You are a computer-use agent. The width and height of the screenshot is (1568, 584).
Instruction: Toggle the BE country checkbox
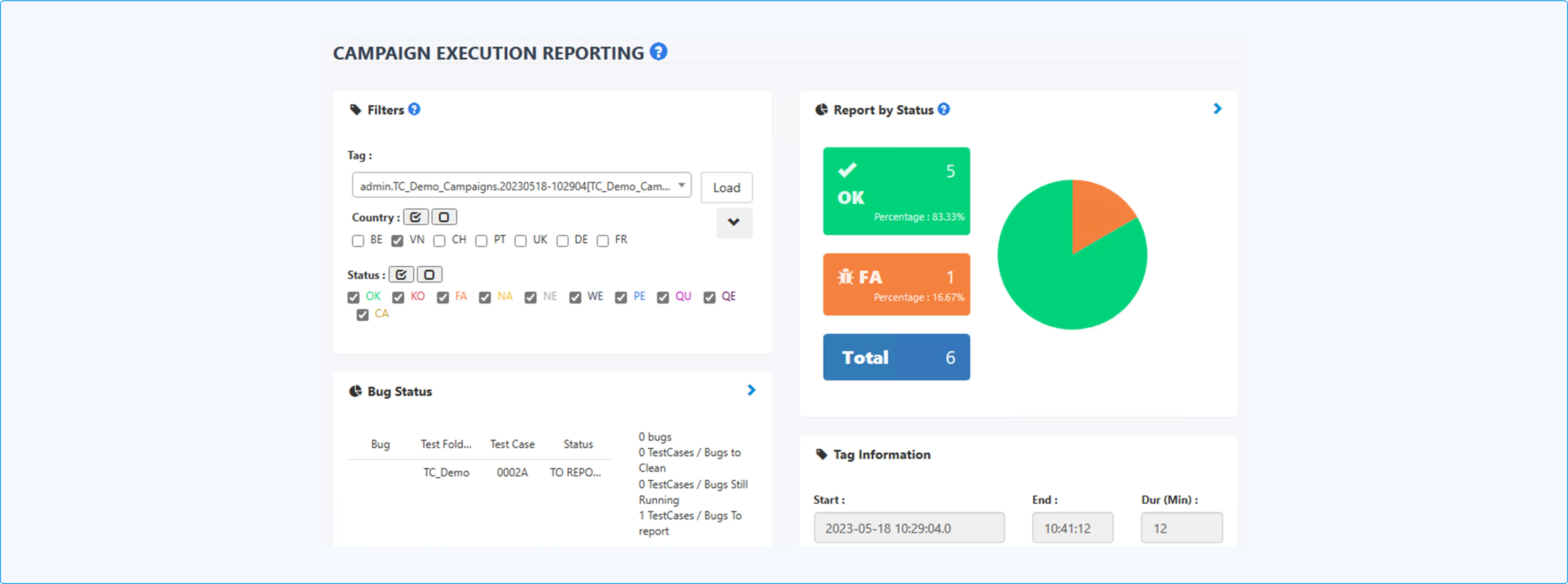point(358,241)
